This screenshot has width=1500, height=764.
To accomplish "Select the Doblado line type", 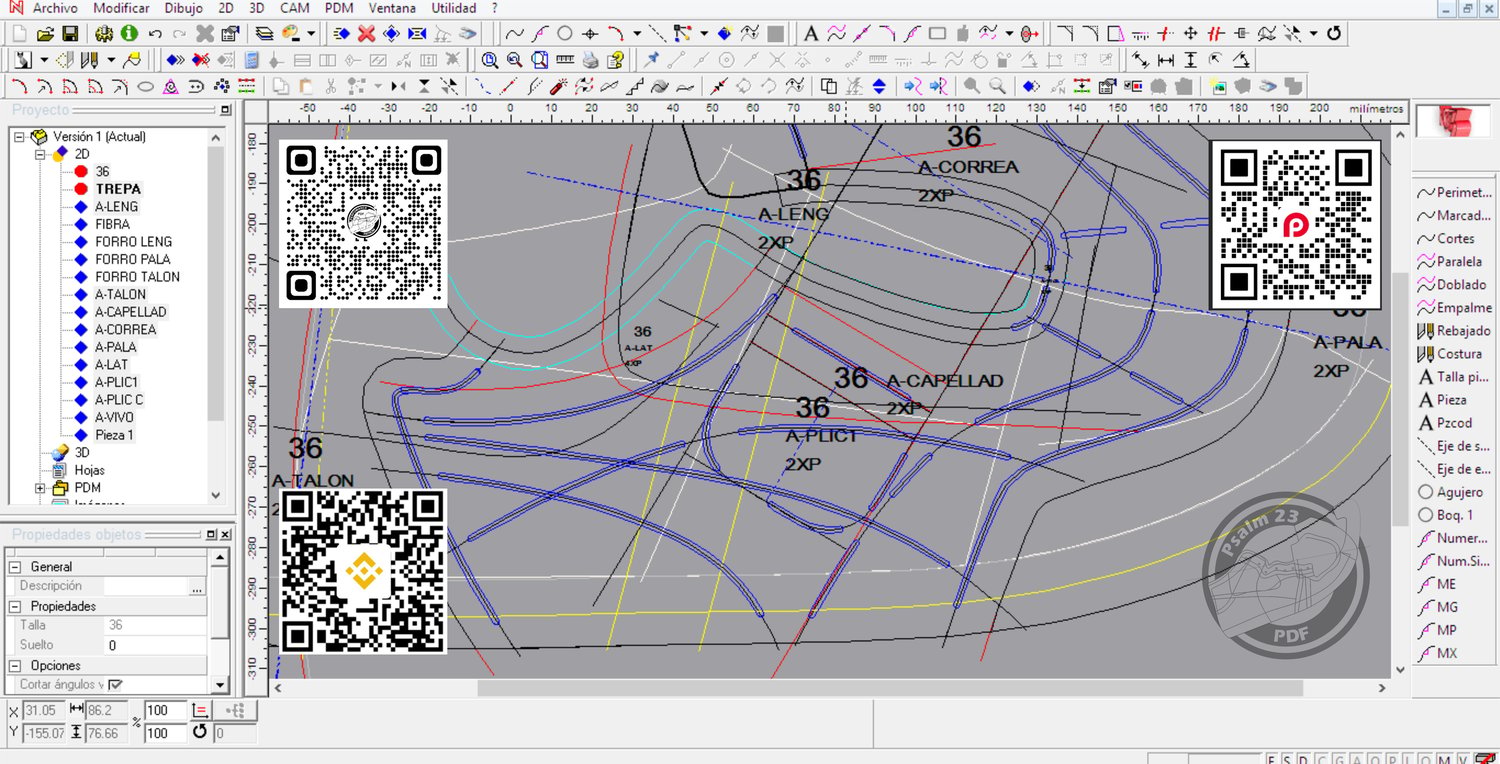I will point(1452,284).
